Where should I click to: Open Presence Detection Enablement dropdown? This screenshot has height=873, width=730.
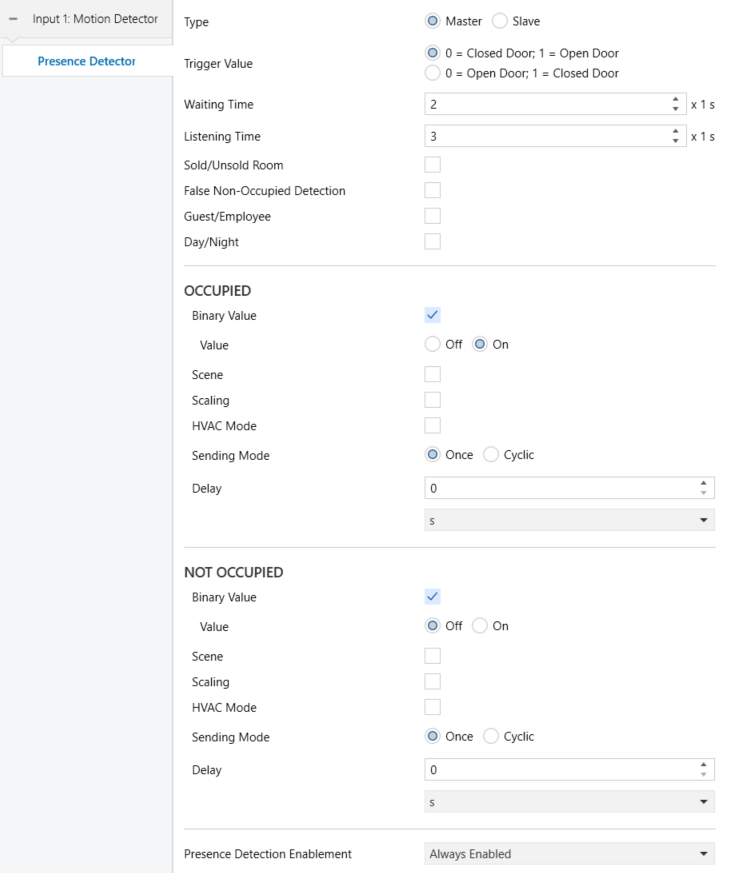[x=570, y=854]
